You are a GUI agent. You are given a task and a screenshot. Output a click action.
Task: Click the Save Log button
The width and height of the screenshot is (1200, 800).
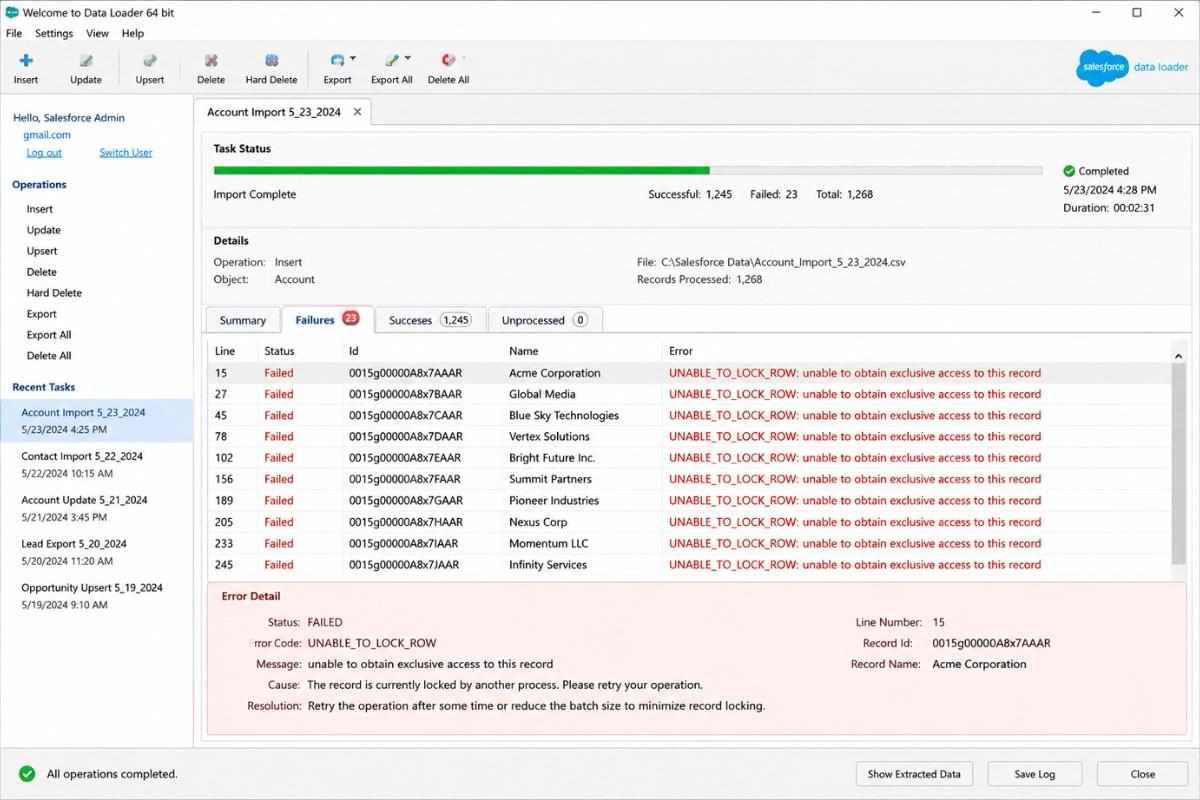pyautogui.click(x=1035, y=774)
